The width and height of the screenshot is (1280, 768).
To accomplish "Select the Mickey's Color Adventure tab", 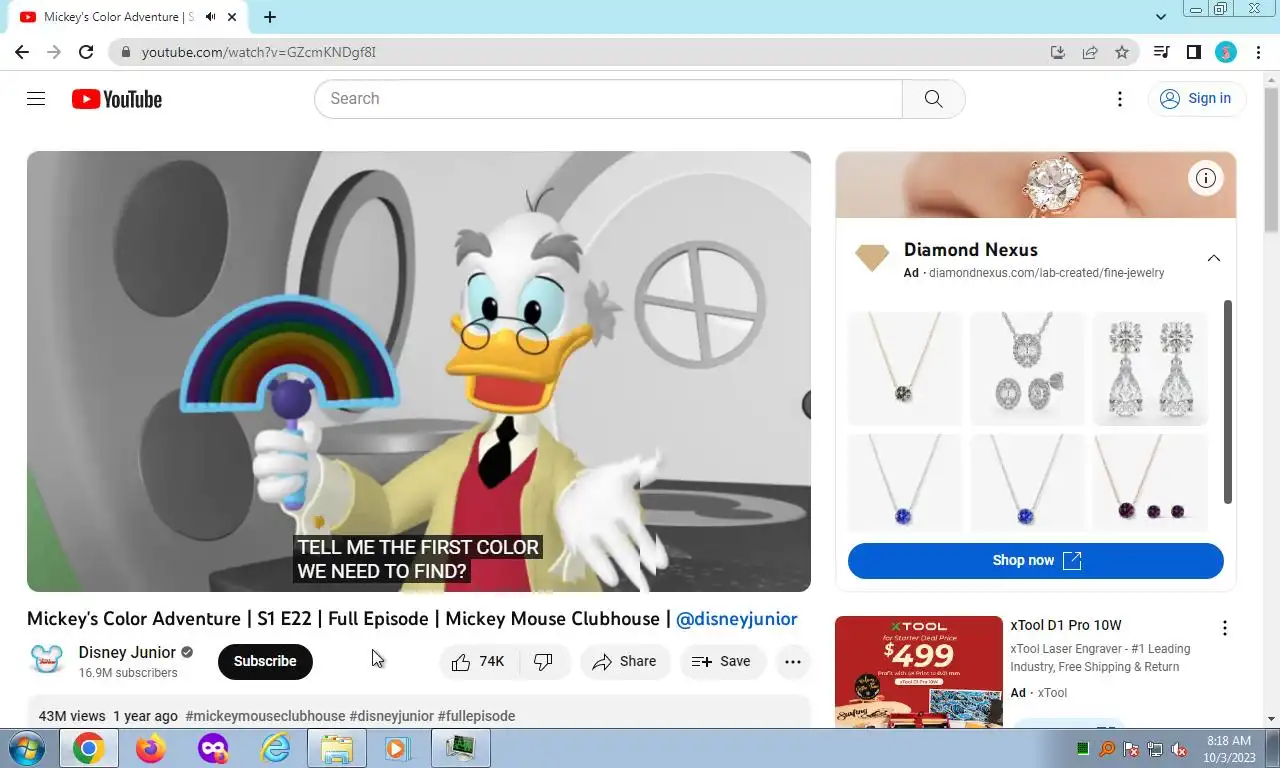I will 118,17.
